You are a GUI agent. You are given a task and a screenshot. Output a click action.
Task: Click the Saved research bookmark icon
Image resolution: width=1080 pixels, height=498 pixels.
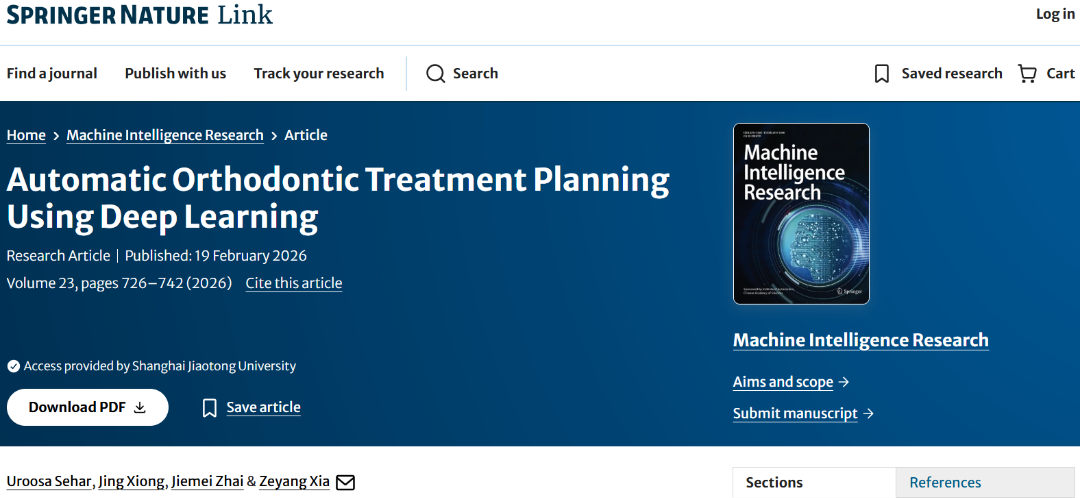(882, 74)
